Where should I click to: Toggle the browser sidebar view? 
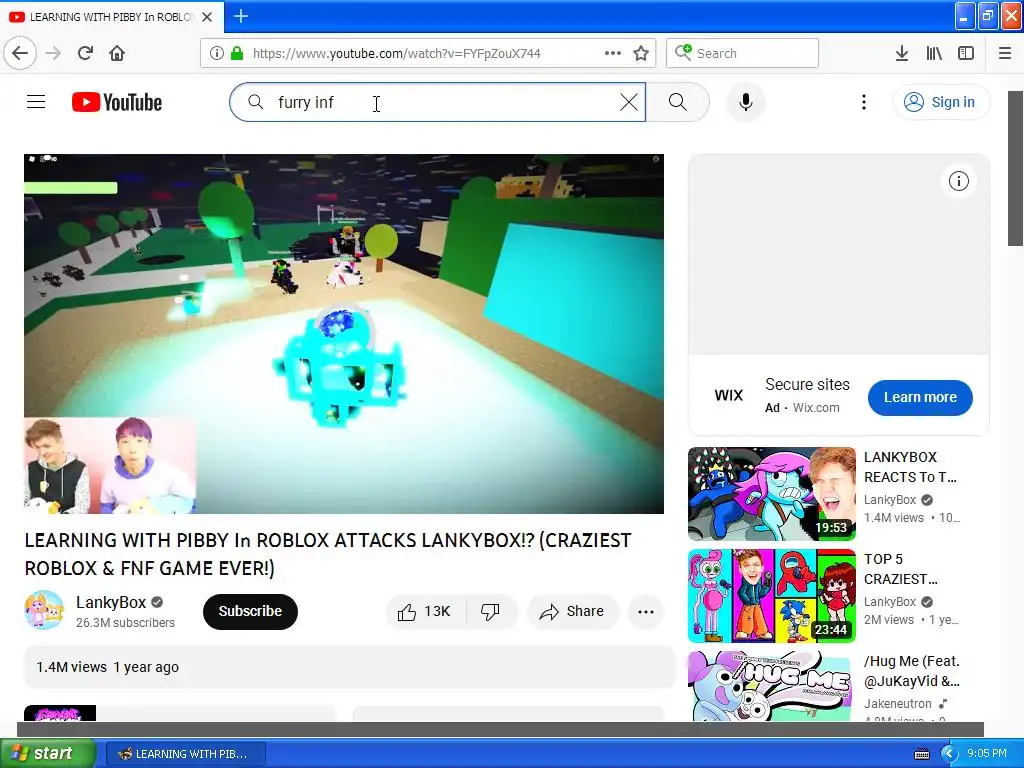(966, 53)
